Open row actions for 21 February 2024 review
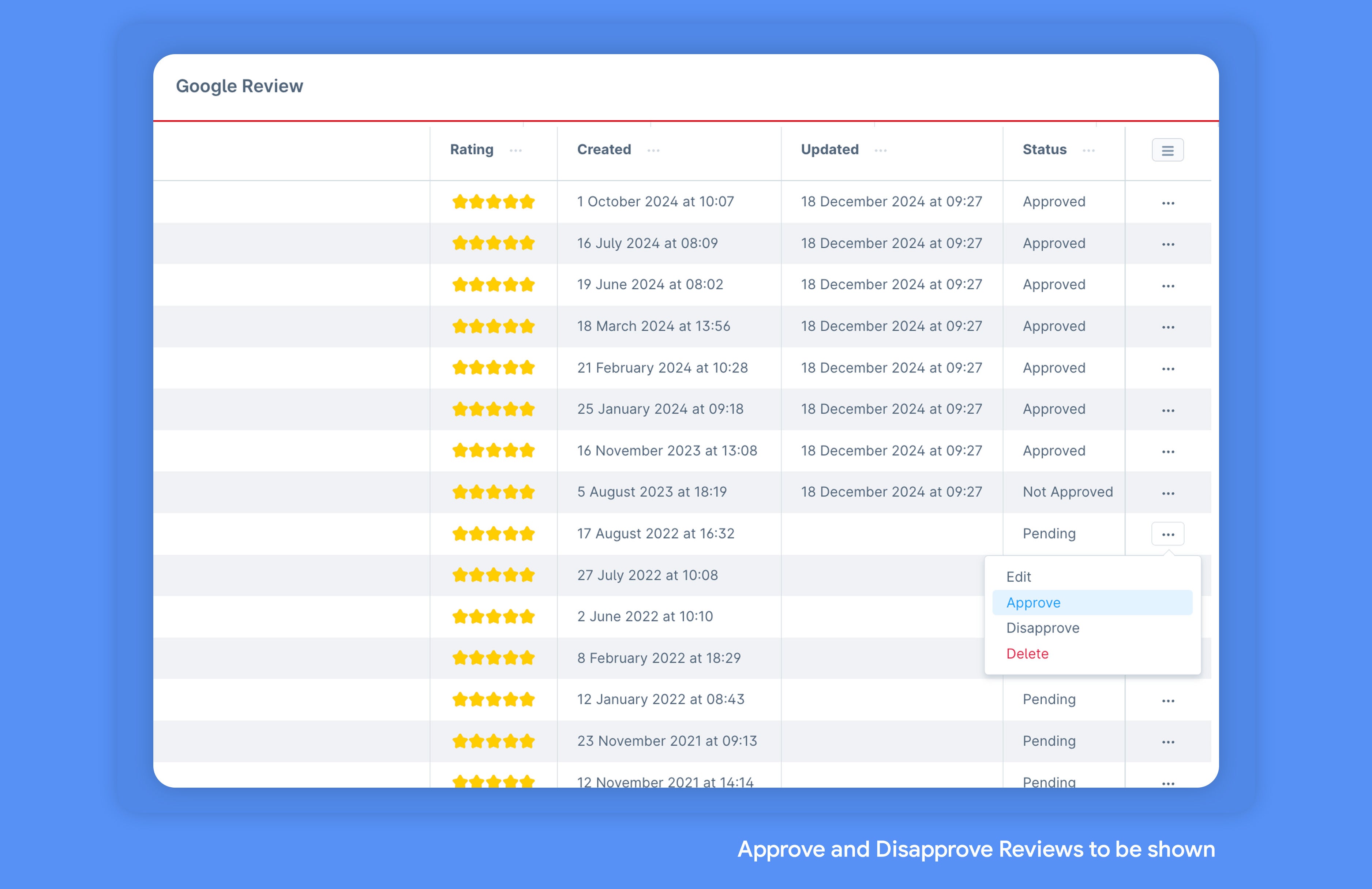The height and width of the screenshot is (889, 1372). 1168,369
